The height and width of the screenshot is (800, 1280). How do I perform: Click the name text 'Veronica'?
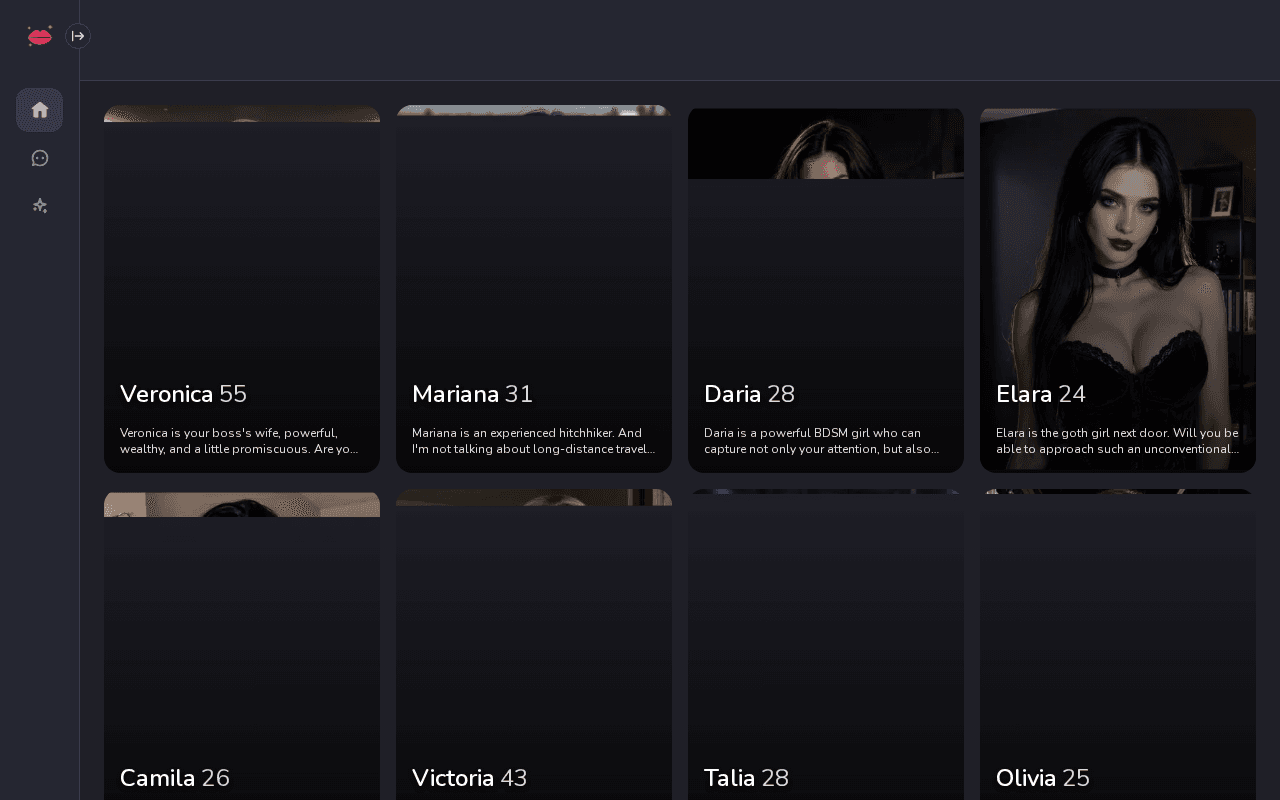point(167,394)
